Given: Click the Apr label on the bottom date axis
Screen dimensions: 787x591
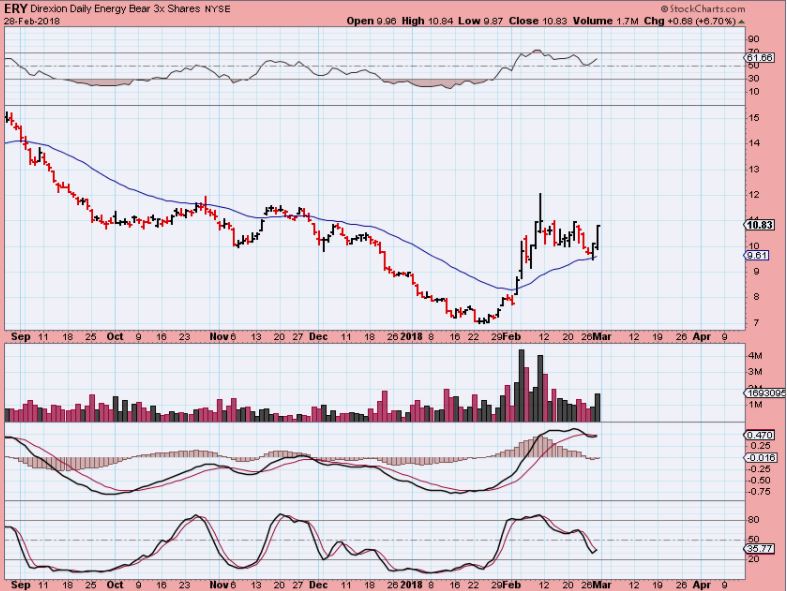Looking at the screenshot, I should pos(701,585).
